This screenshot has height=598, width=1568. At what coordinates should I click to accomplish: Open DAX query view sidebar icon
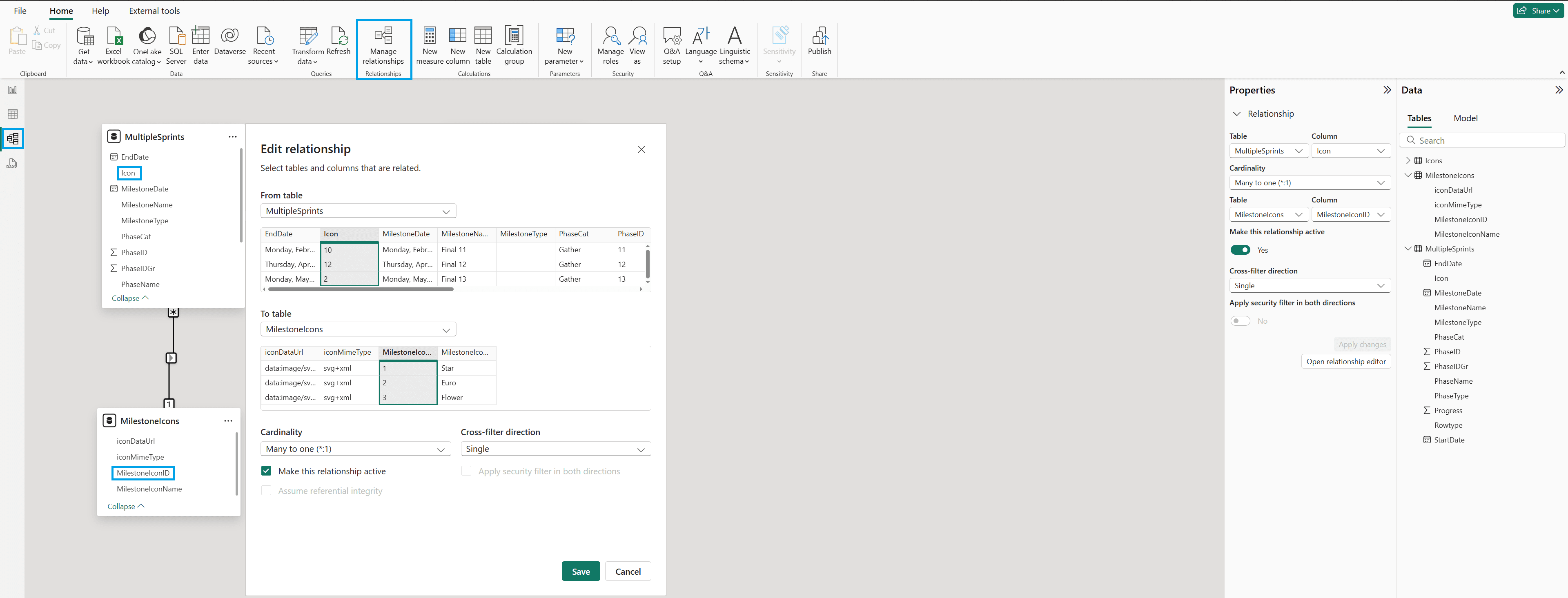point(12,164)
